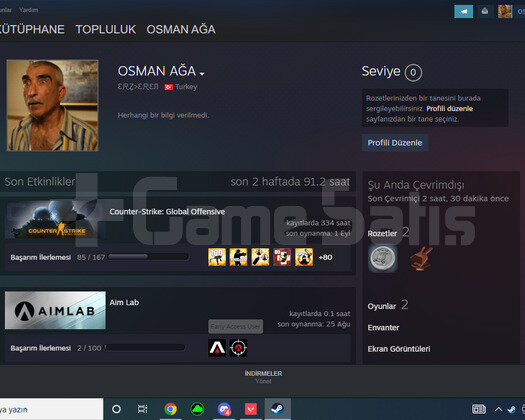The height and width of the screenshot is (420, 525).
Task: Click the Steam icon in system tray
Action: (512, 409)
